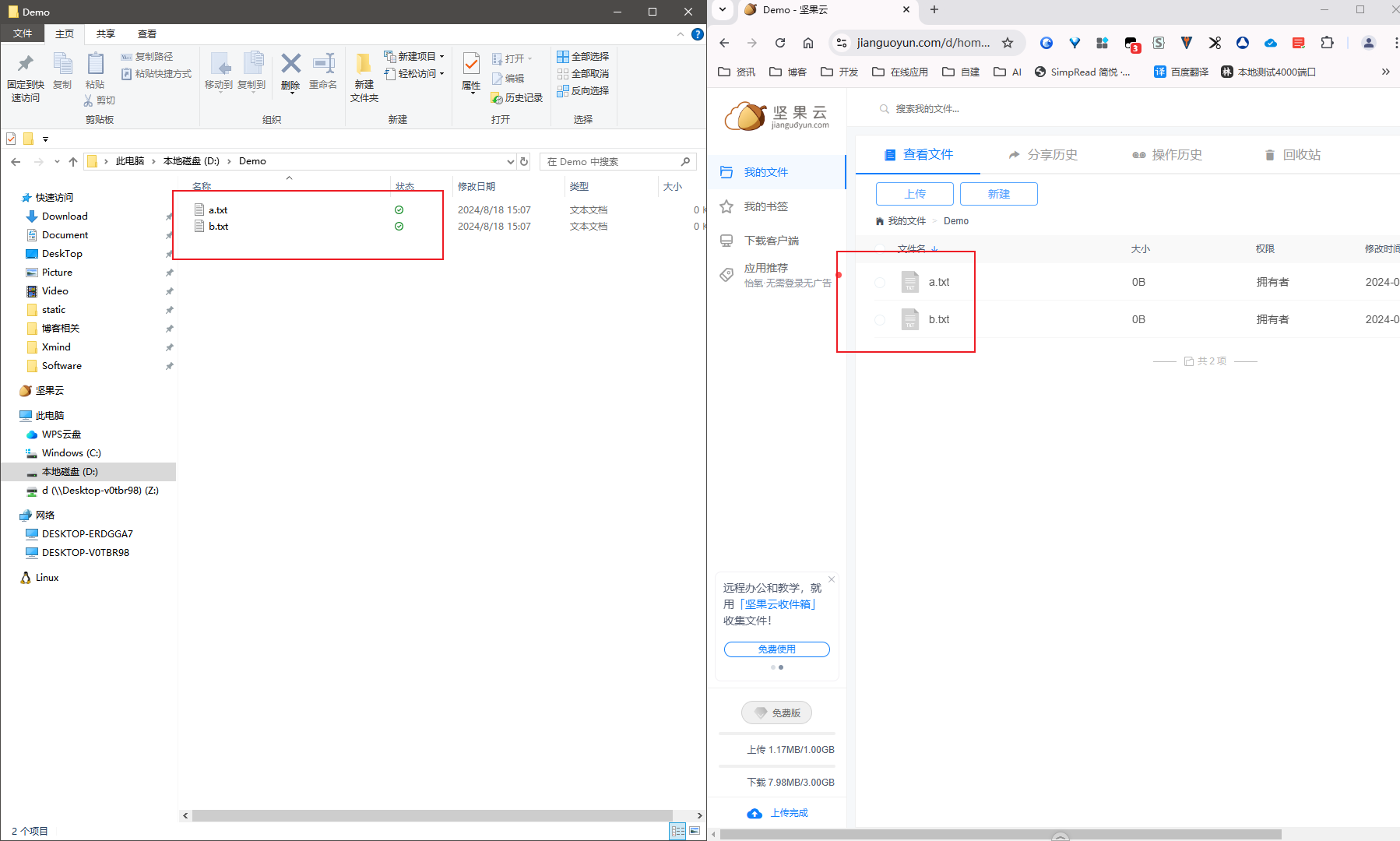Click the 新建 button in 坚果云
Image resolution: width=1400 pixels, height=841 pixels.
pyautogui.click(x=999, y=194)
